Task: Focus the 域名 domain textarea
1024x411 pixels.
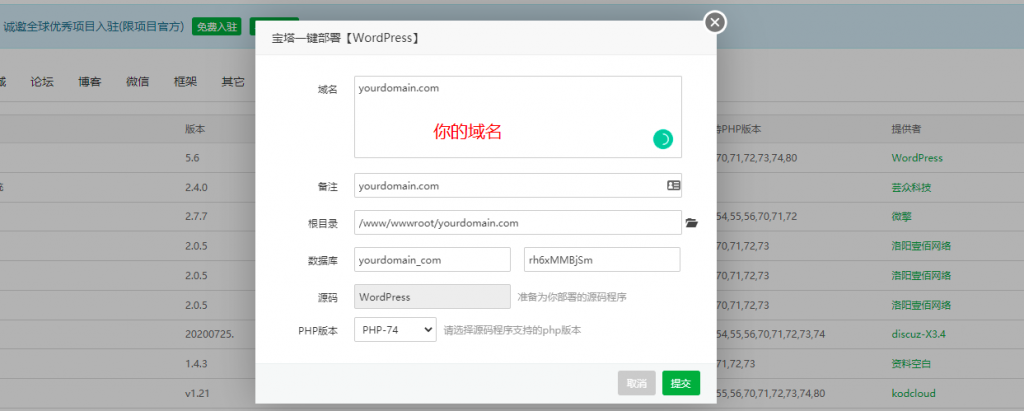Action: pos(518,116)
